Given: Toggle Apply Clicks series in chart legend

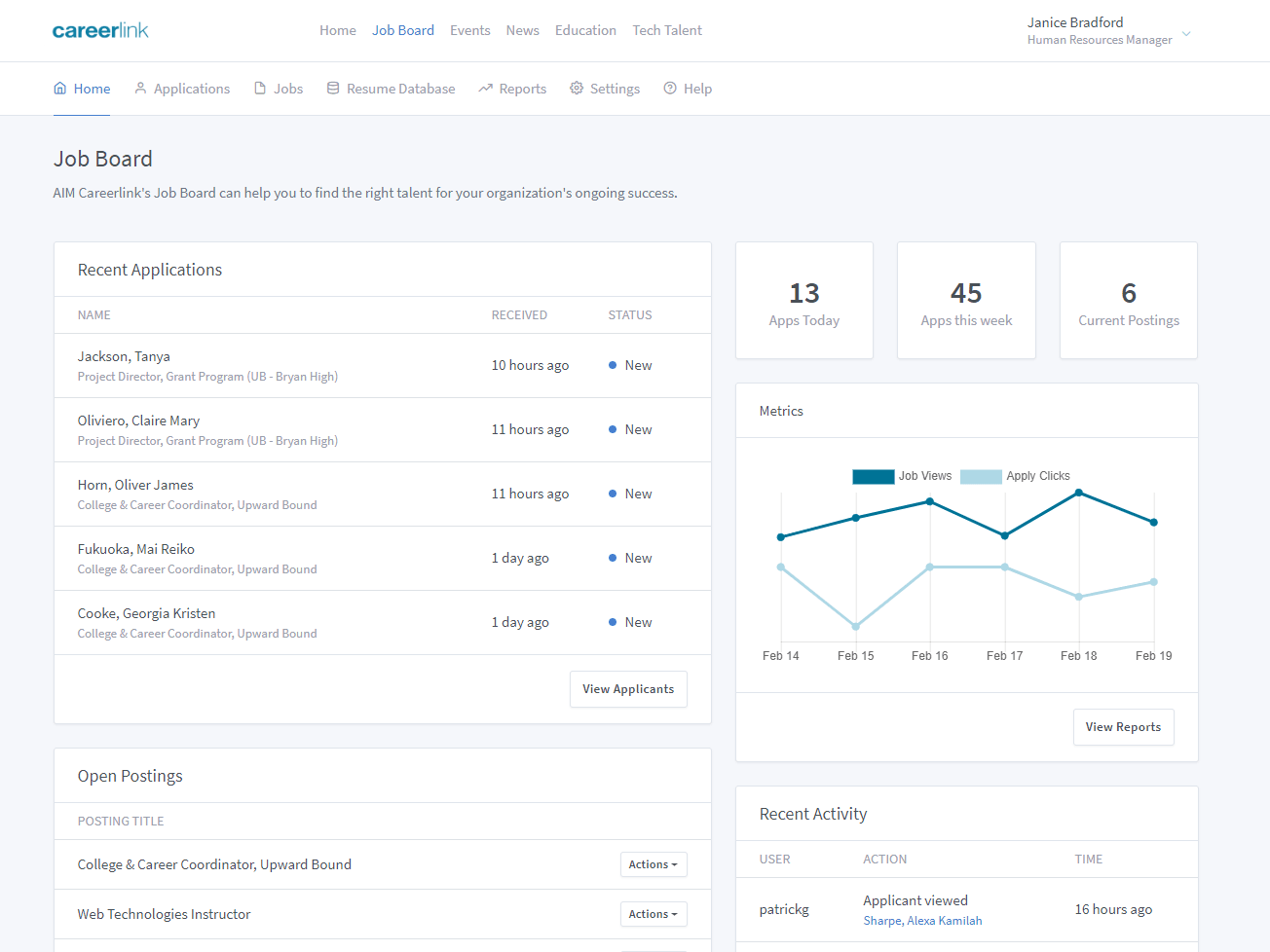Looking at the screenshot, I should [981, 476].
